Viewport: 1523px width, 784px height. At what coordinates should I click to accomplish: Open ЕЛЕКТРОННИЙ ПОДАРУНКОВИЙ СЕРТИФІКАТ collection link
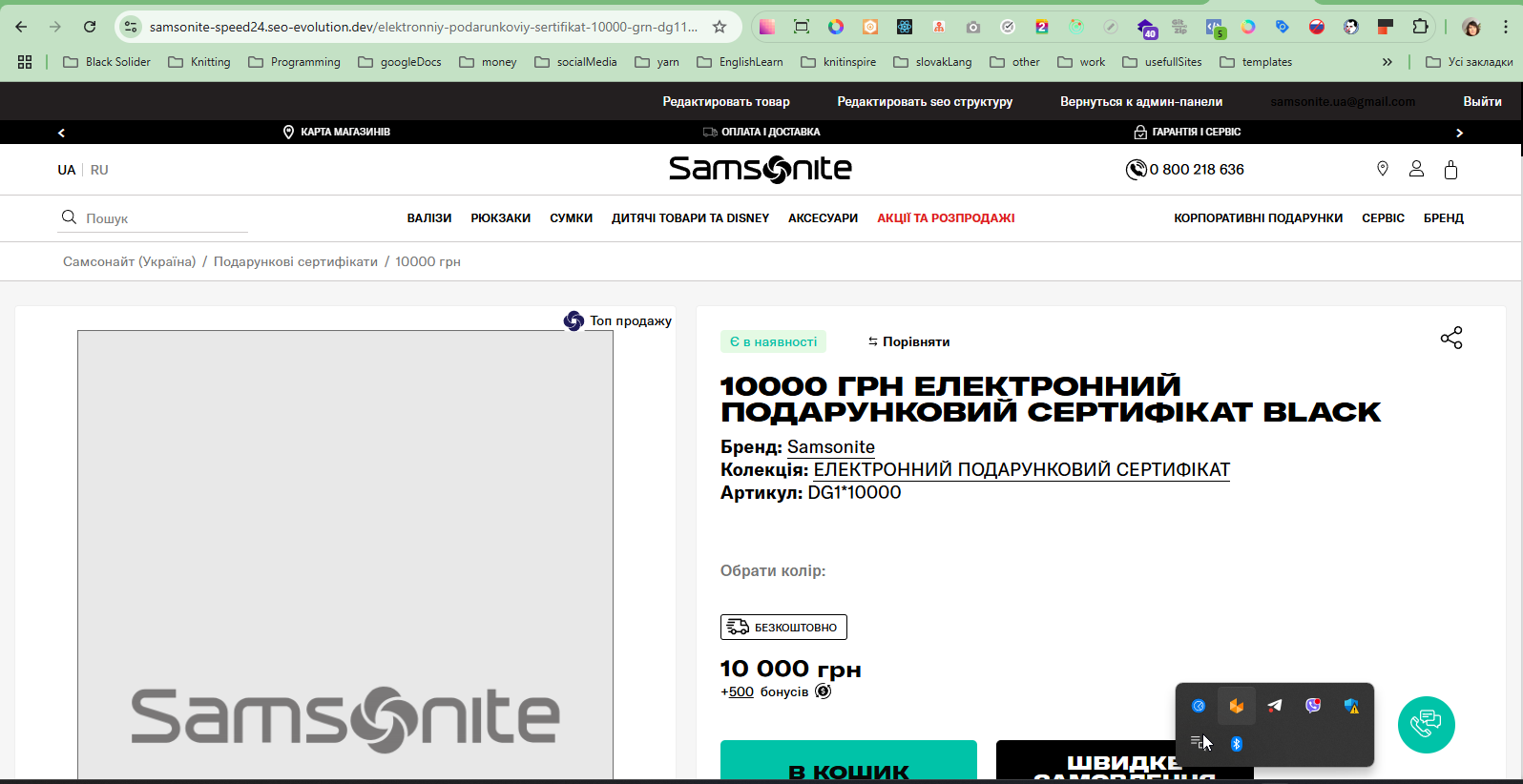point(1021,469)
